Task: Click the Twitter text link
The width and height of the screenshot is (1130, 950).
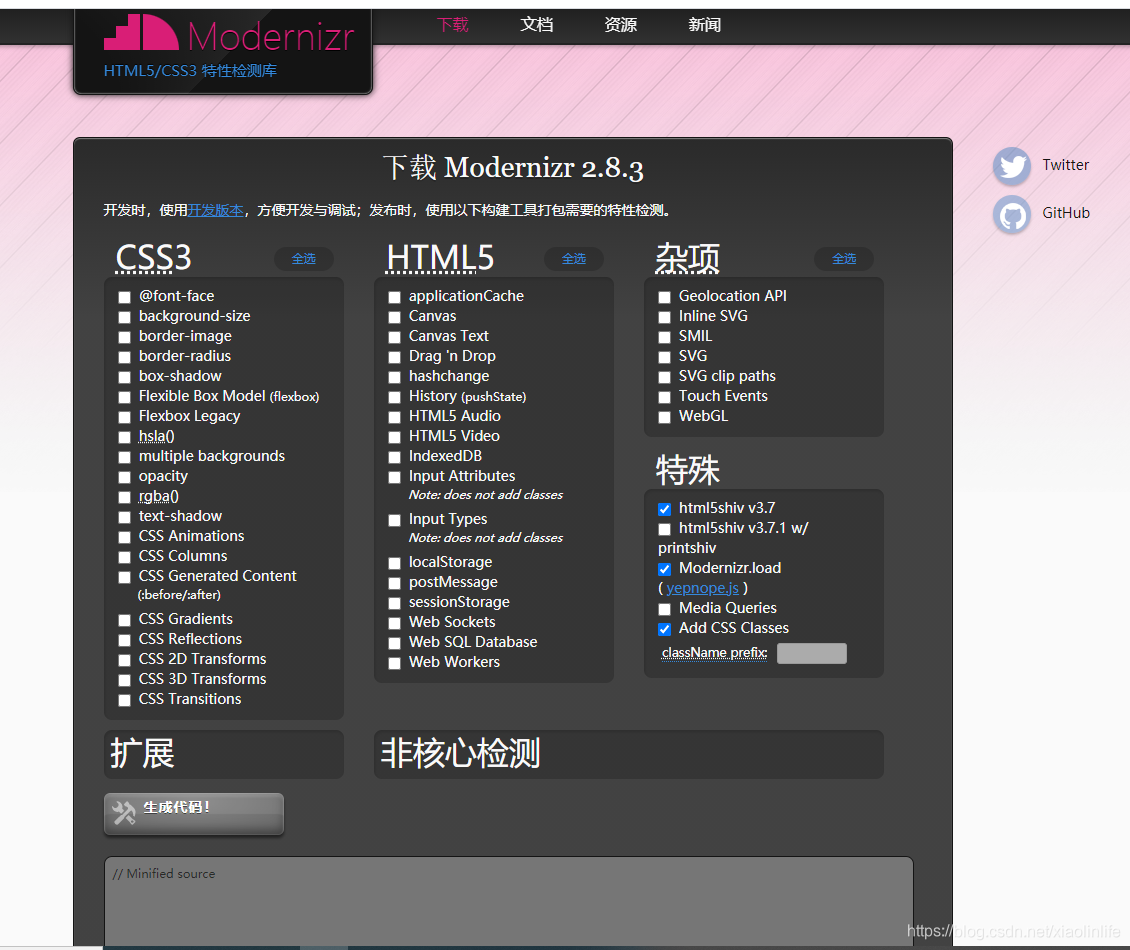Action: (1065, 165)
